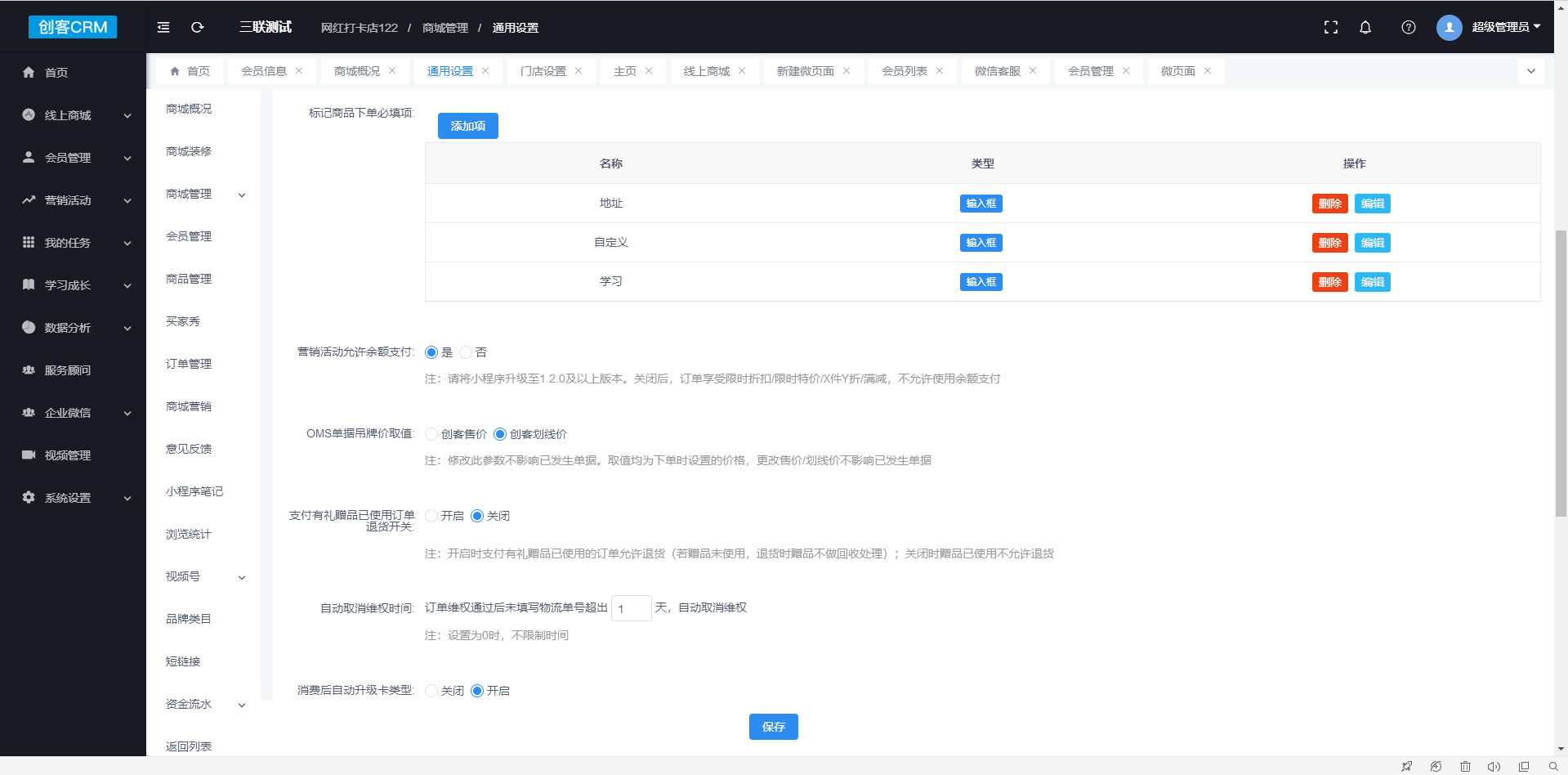Image resolution: width=1568 pixels, height=775 pixels.
Task: Click the speaker icon in bottom bar
Action: [1494, 767]
